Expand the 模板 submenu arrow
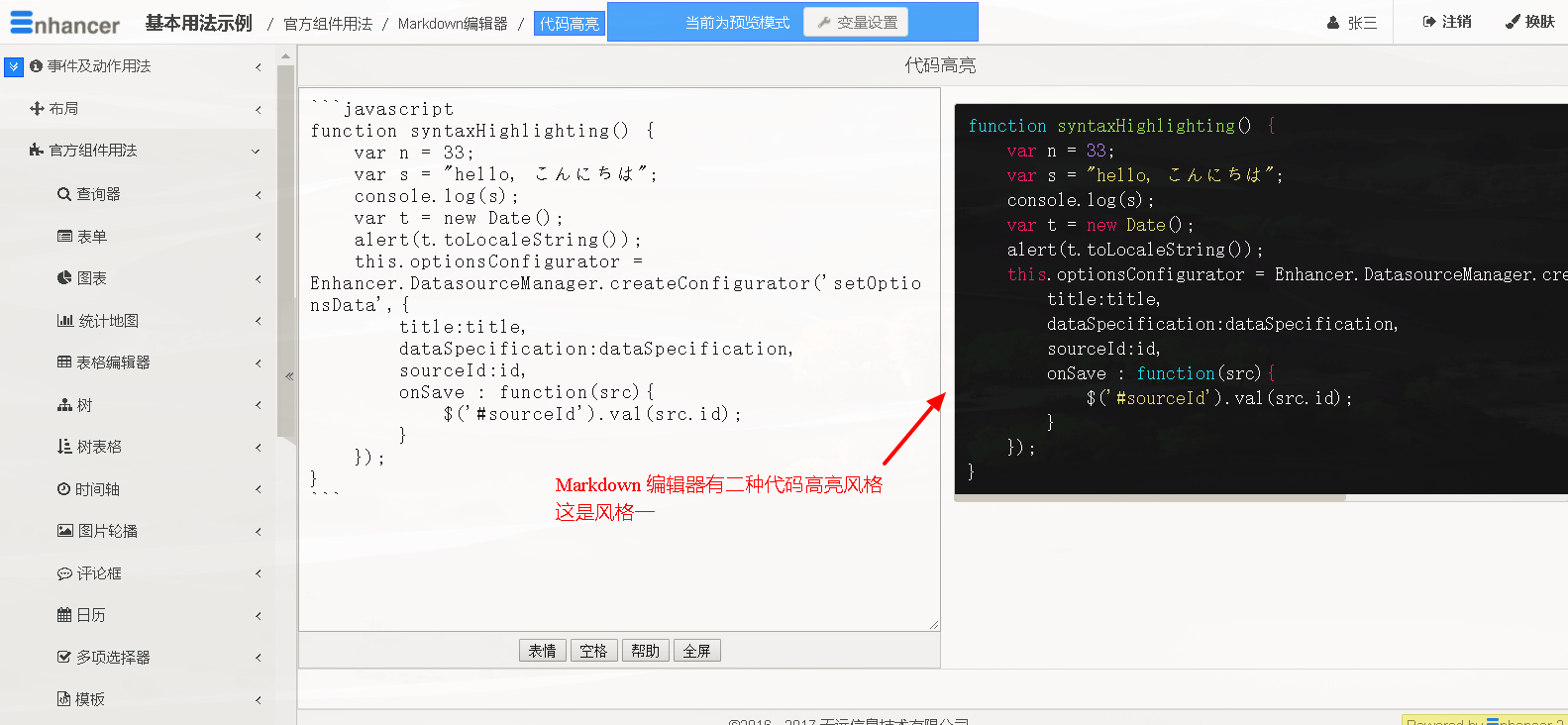The image size is (1568, 725). coord(258,699)
